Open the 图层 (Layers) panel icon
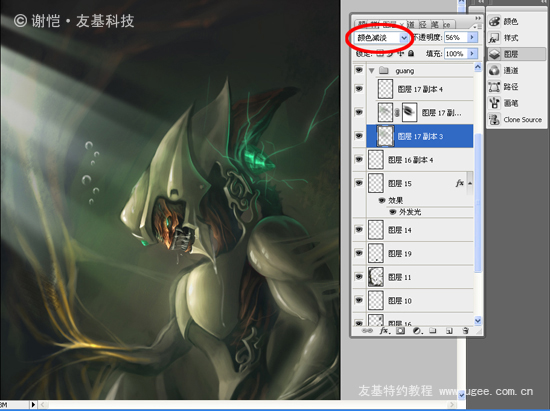Viewport: 550px width, 411px height. pyautogui.click(x=494, y=54)
